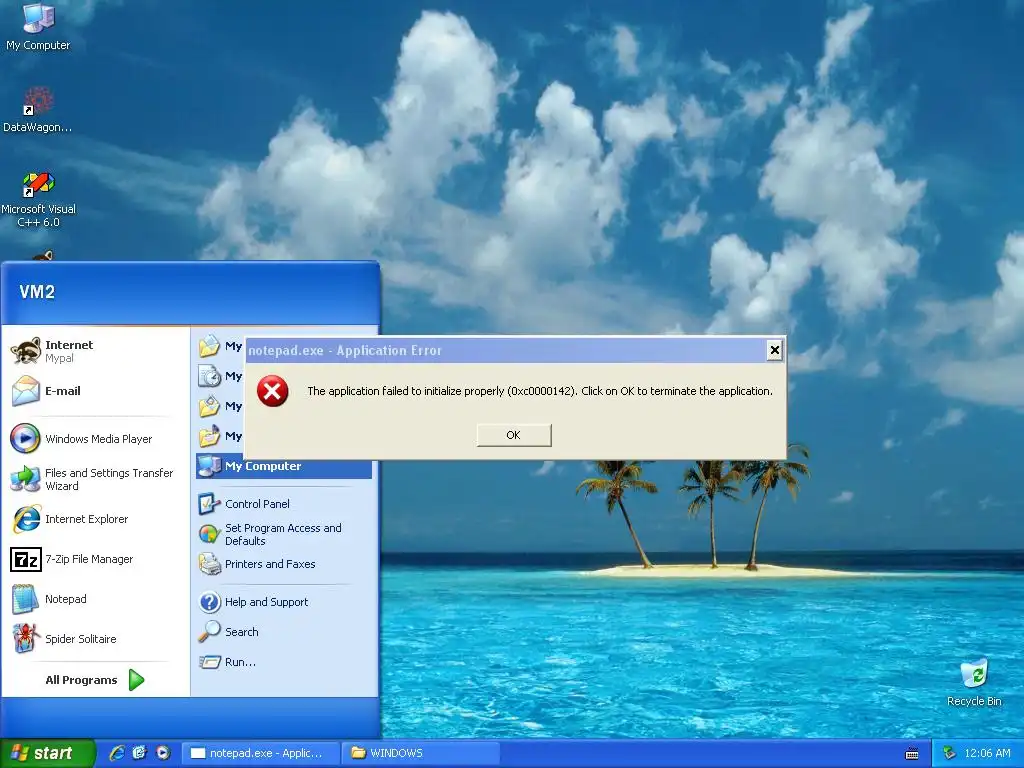
Task: Launch Windows Media Player from Quick Launch
Action: (x=163, y=753)
